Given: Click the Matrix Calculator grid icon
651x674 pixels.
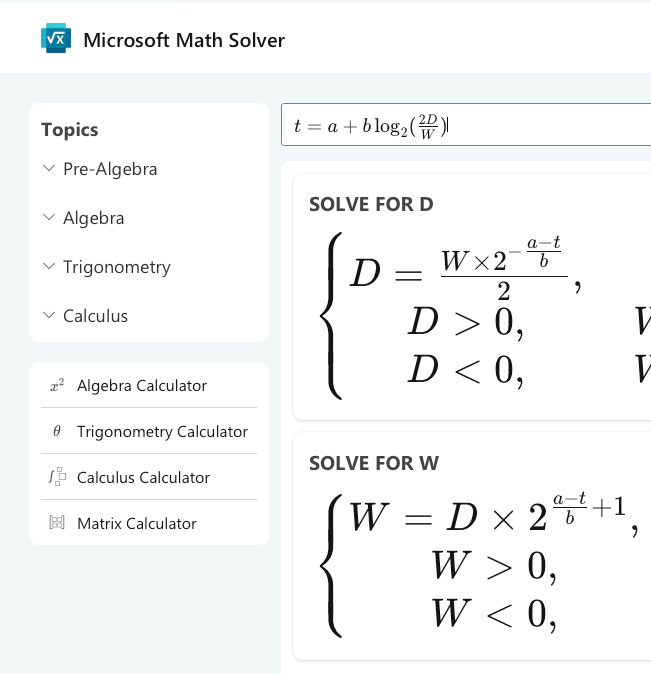Looking at the screenshot, I should click(x=57, y=523).
